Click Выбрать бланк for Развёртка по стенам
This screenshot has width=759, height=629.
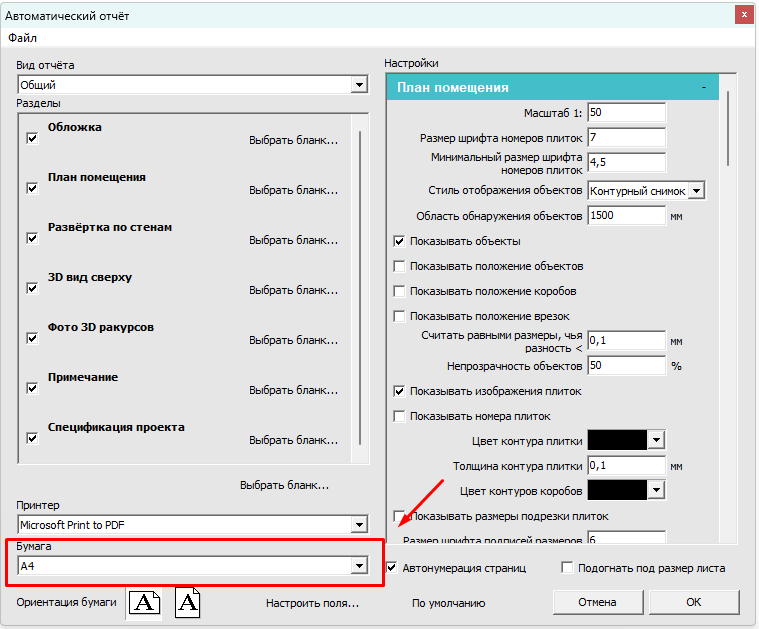click(x=293, y=240)
